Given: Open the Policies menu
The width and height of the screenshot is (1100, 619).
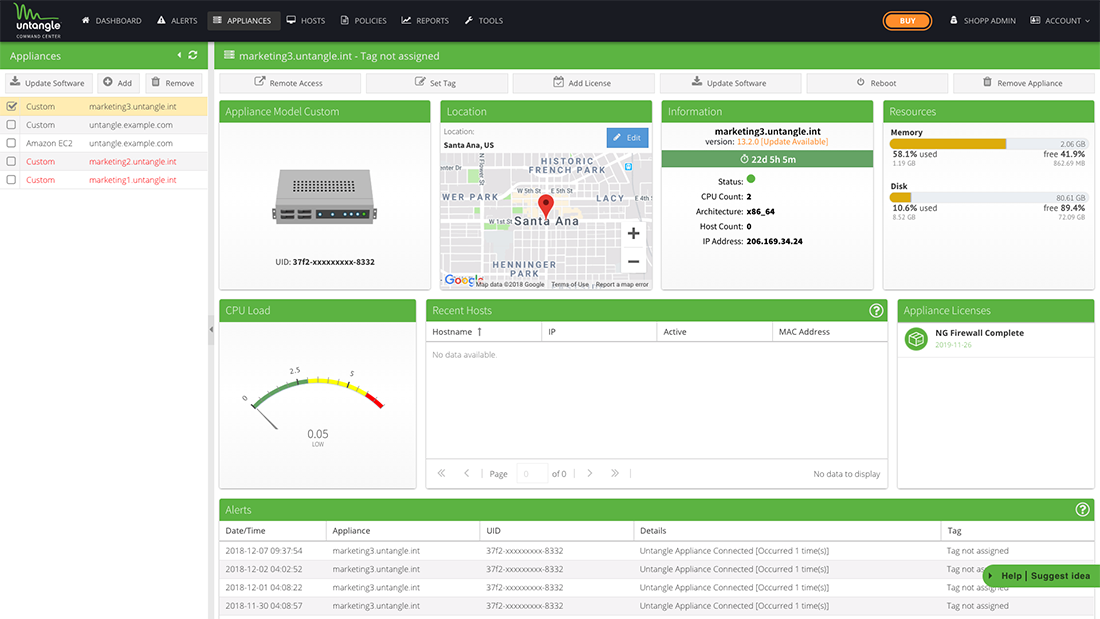Looking at the screenshot, I should 363,20.
